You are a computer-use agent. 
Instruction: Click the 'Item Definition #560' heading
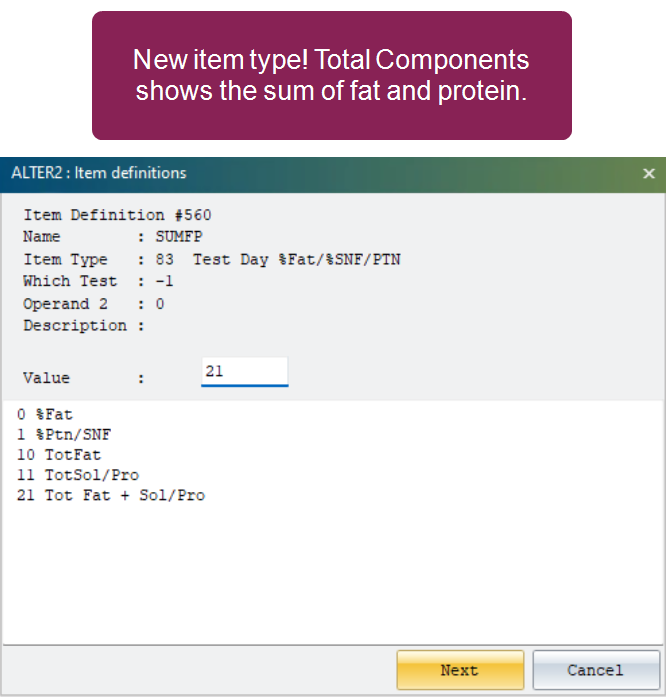pyautogui.click(x=117, y=215)
